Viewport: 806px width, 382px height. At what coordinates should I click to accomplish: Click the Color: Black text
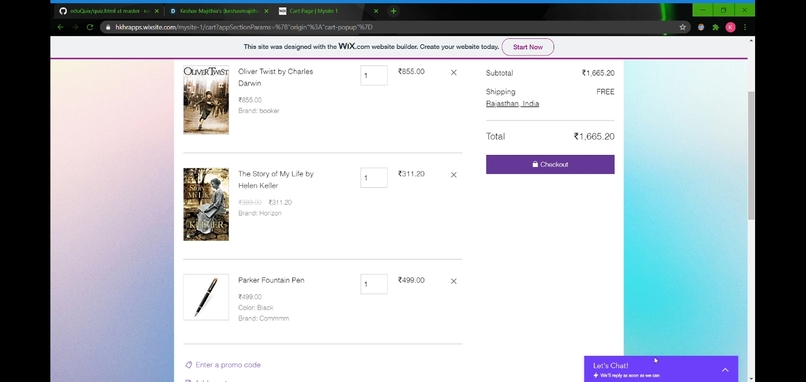(x=255, y=307)
